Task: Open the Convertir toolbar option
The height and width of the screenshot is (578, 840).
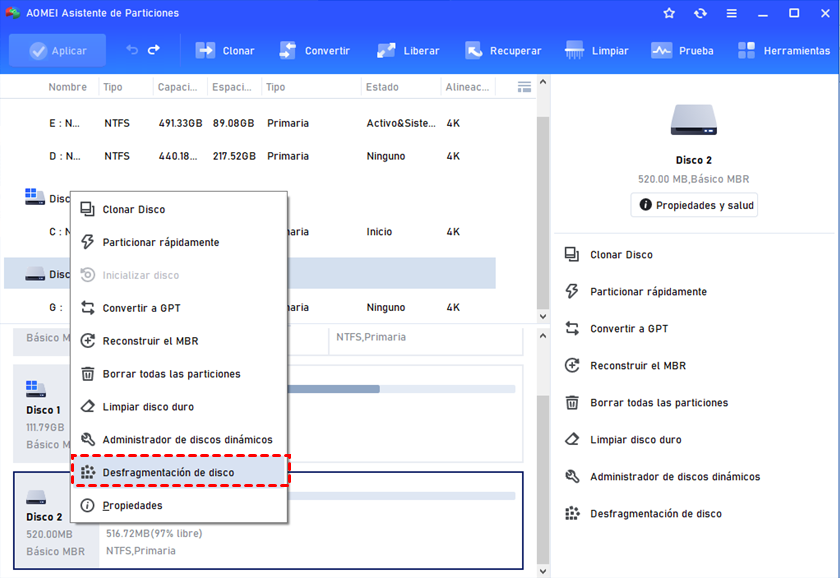Action: click(x=314, y=50)
